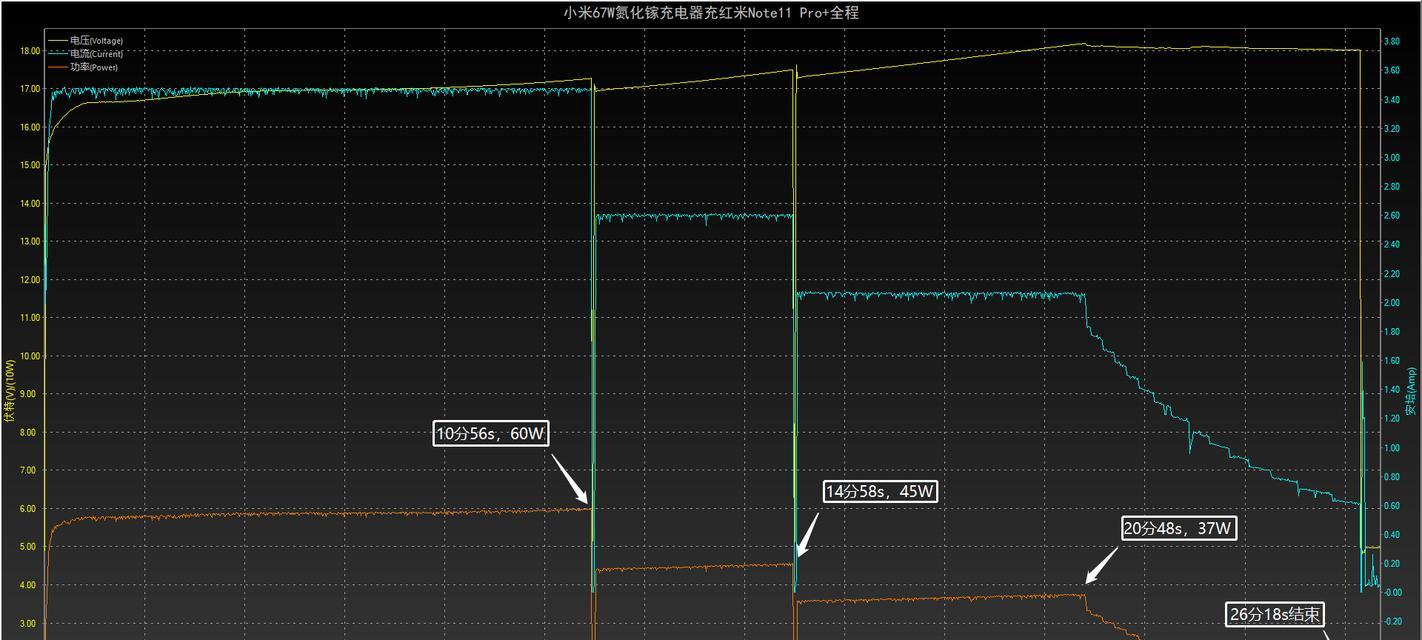
Task: Click the 0.40 tick on ampere axis
Action: [x=1391, y=534]
